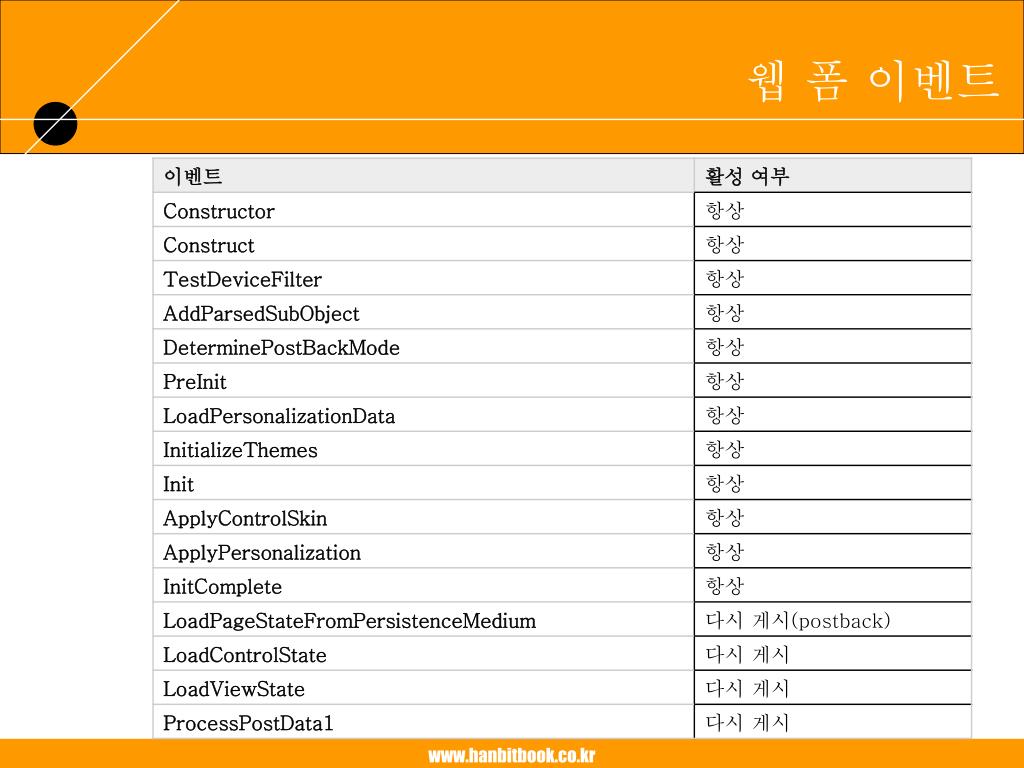Select '항상' in the ApplyControlSkin row
The width and height of the screenshot is (1024, 768).
pyautogui.click(x=725, y=518)
